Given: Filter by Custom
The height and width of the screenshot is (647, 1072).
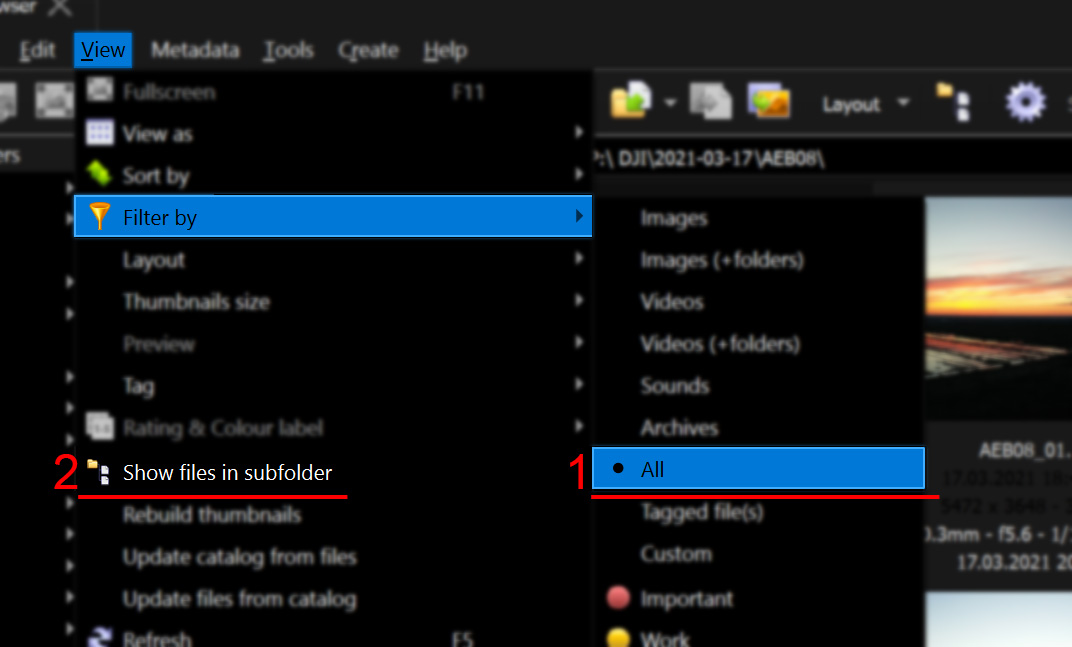Looking at the screenshot, I should (x=758, y=554).
